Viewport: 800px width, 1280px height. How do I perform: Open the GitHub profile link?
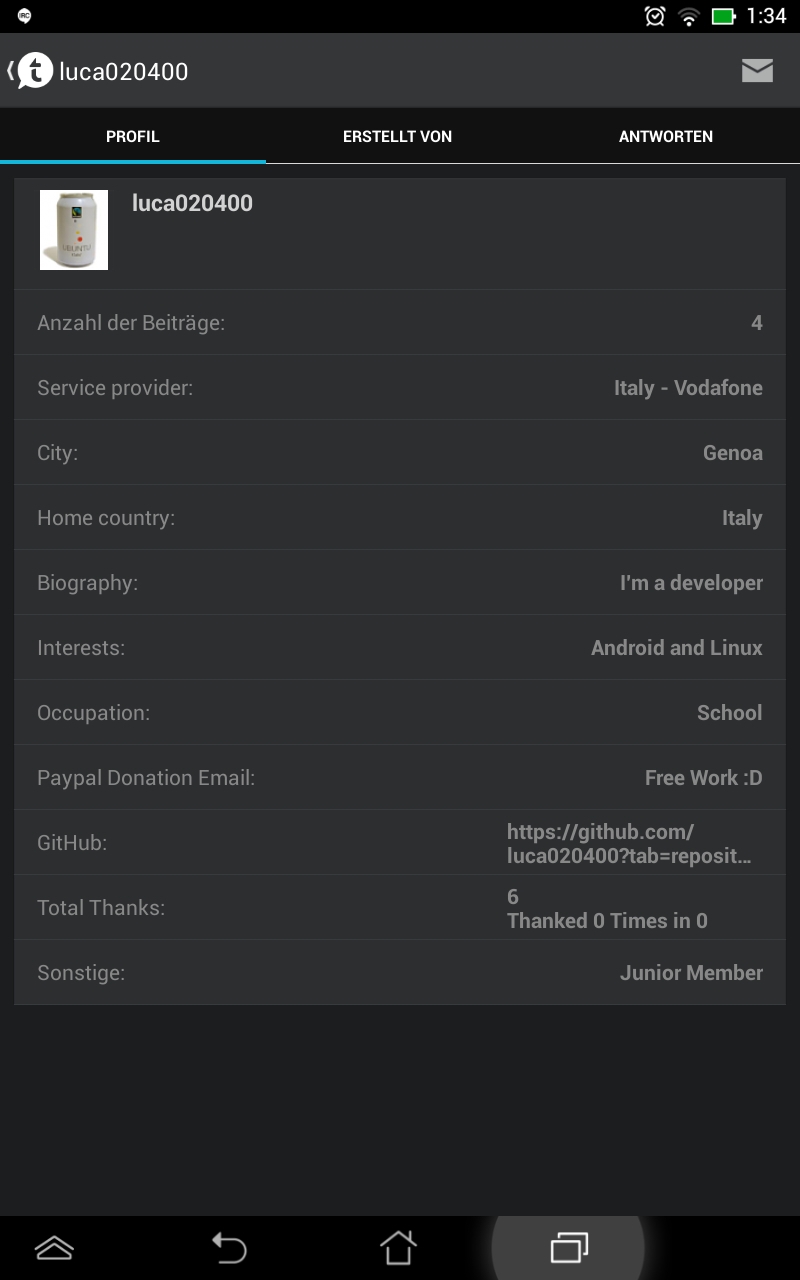click(629, 843)
